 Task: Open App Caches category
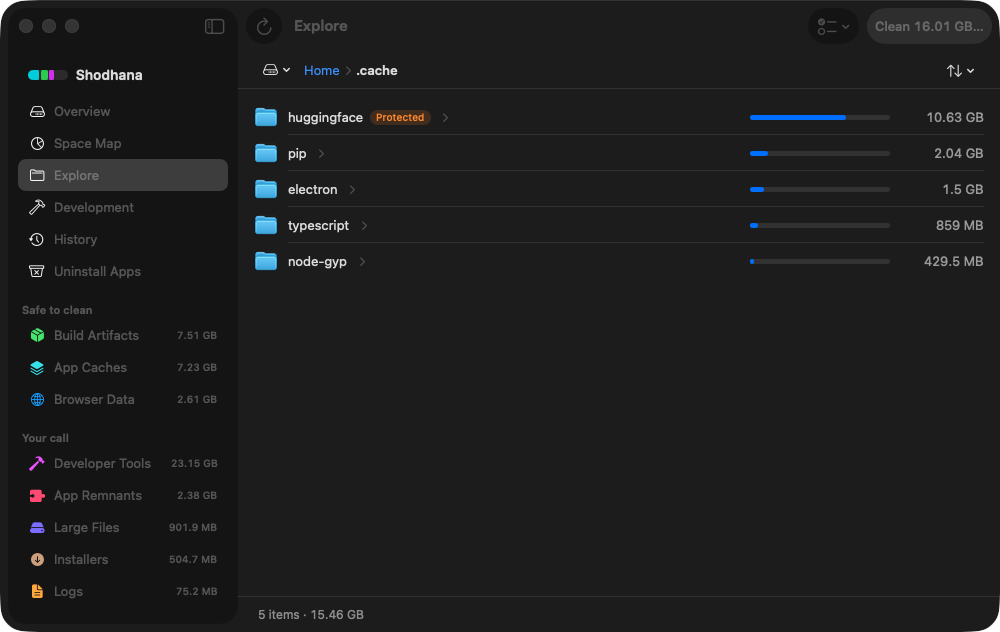point(123,367)
